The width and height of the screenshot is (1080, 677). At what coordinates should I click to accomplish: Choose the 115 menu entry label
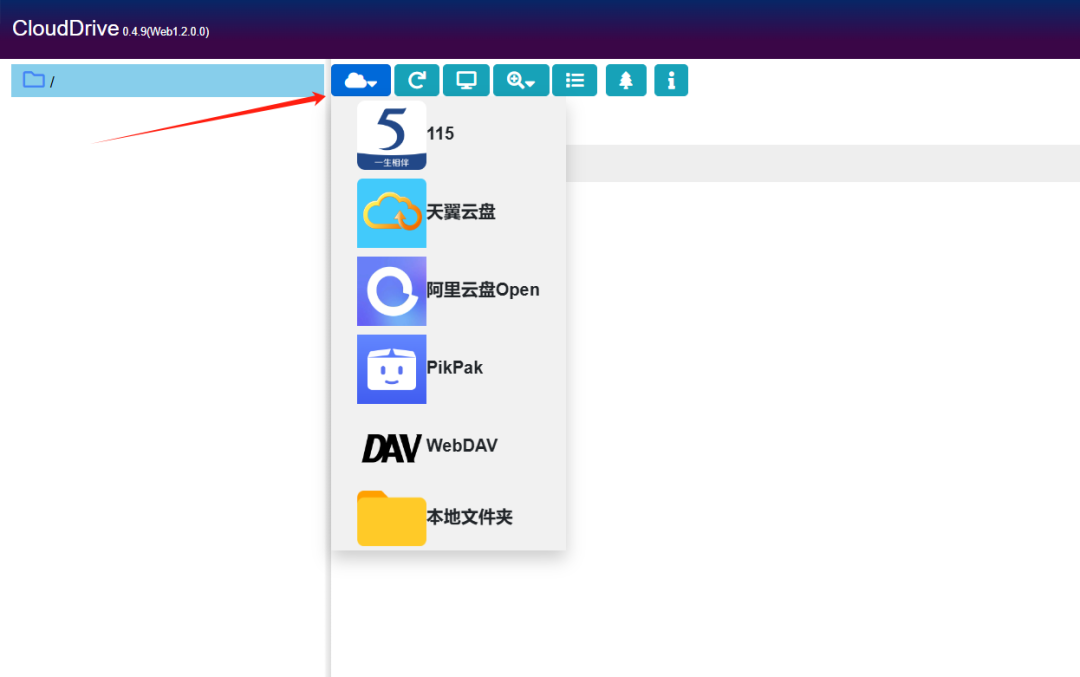[x=440, y=134]
